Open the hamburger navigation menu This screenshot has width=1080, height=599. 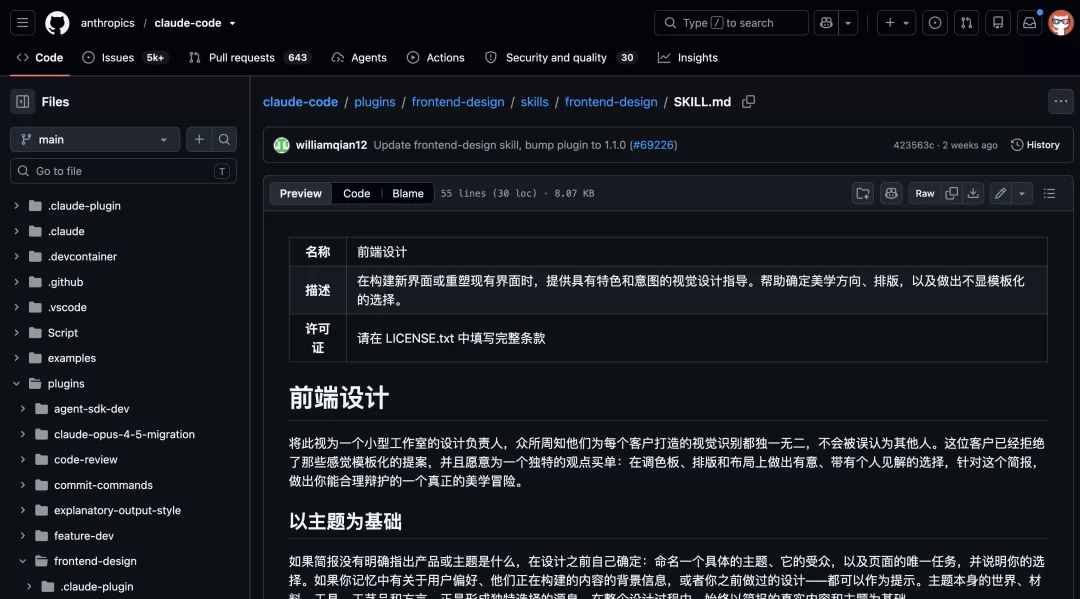(x=23, y=23)
